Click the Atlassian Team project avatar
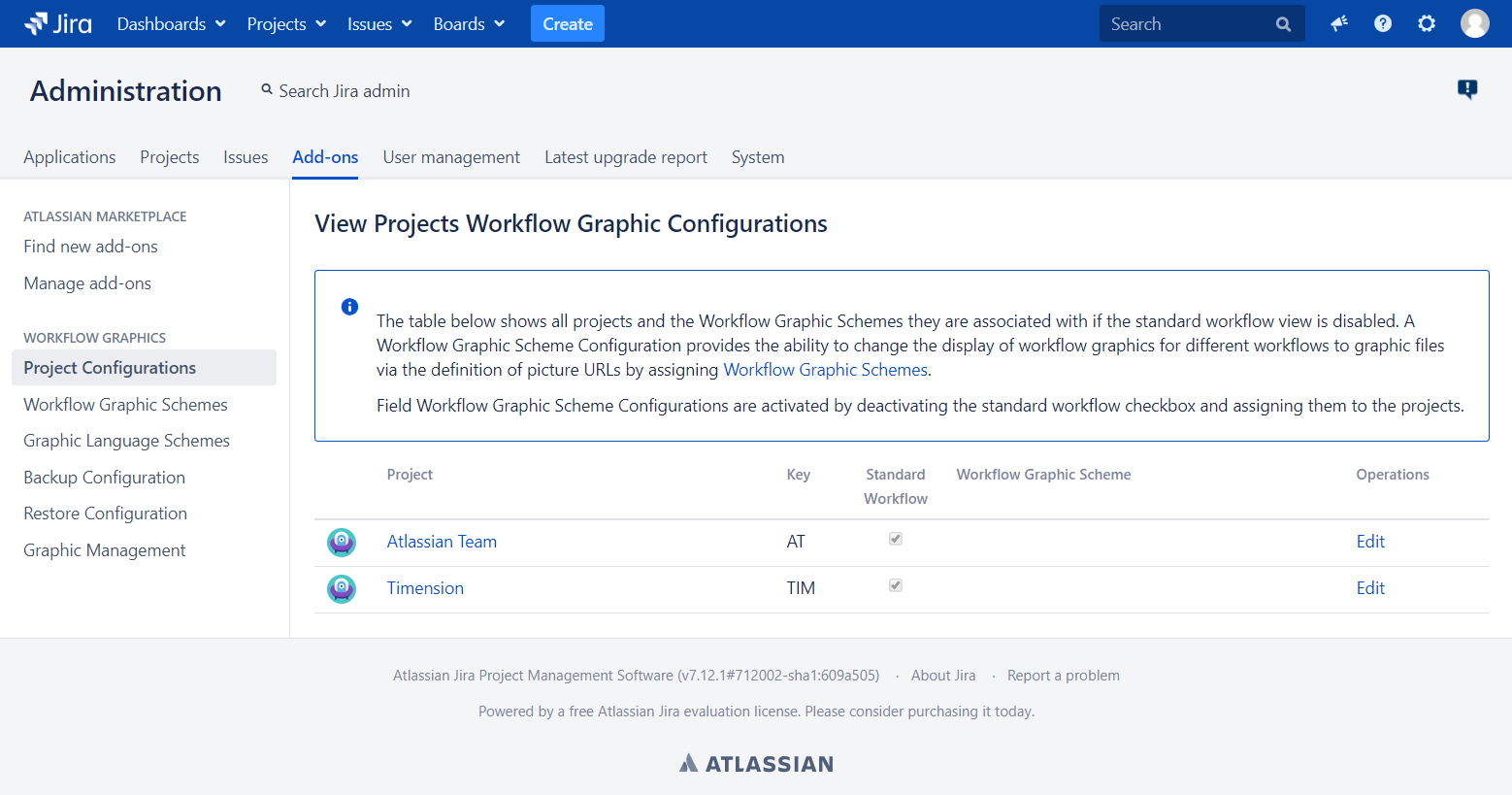The height and width of the screenshot is (795, 1512). coord(342,542)
